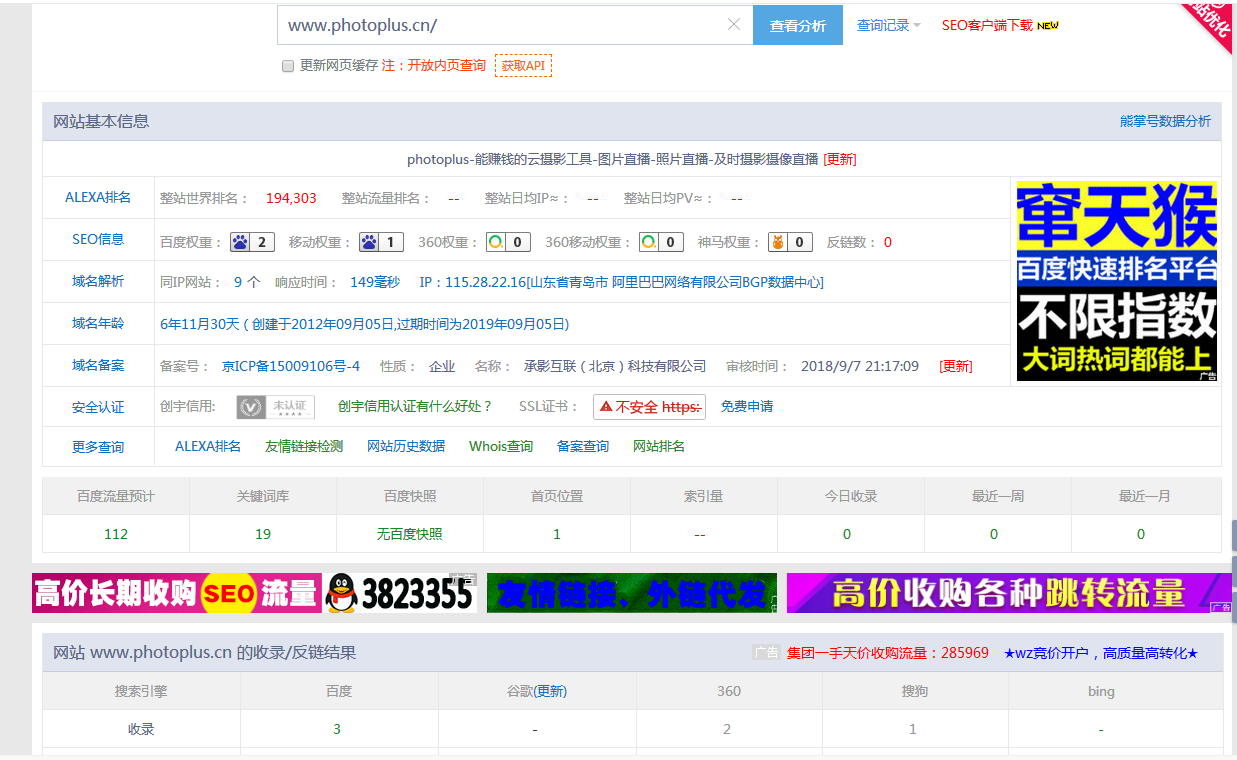Click 高价长期收购SEO流量 banner ad

[x=254, y=593]
